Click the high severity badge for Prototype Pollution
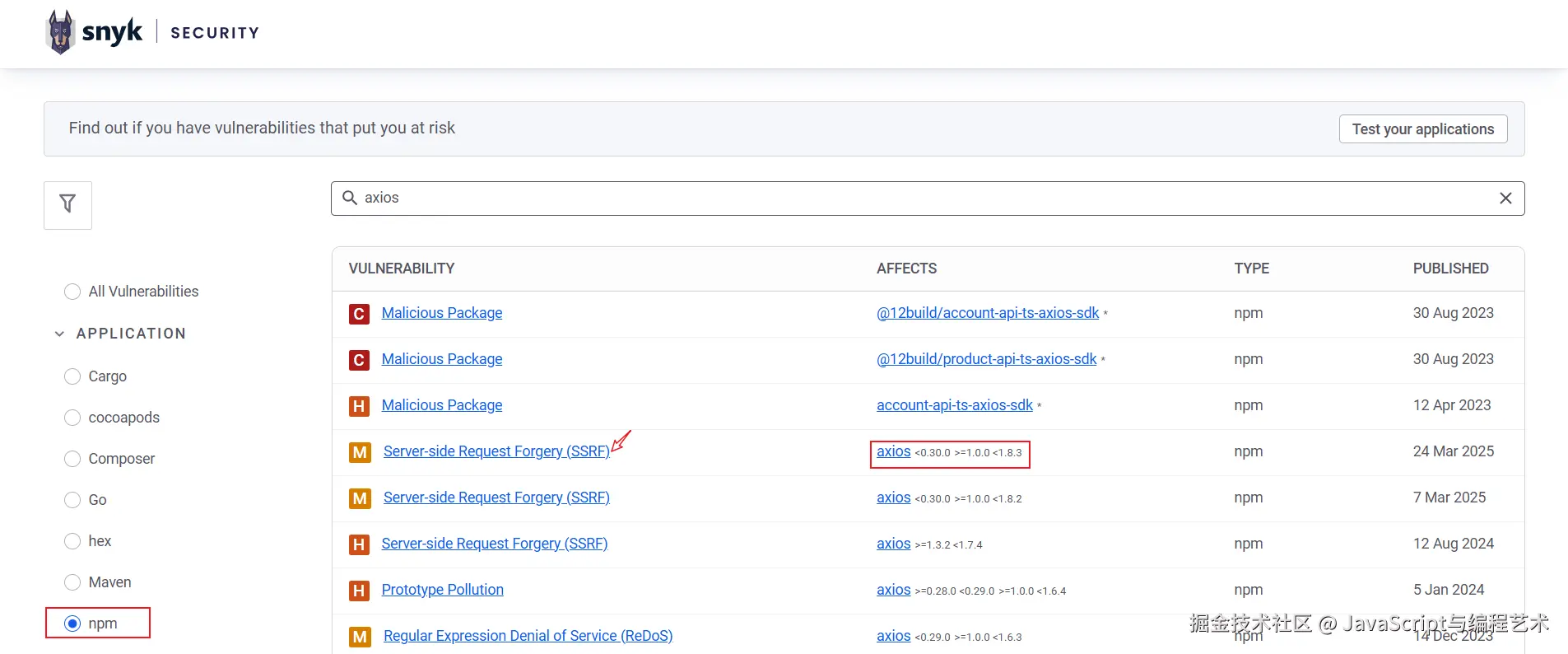The image size is (1568, 654). [x=359, y=591]
